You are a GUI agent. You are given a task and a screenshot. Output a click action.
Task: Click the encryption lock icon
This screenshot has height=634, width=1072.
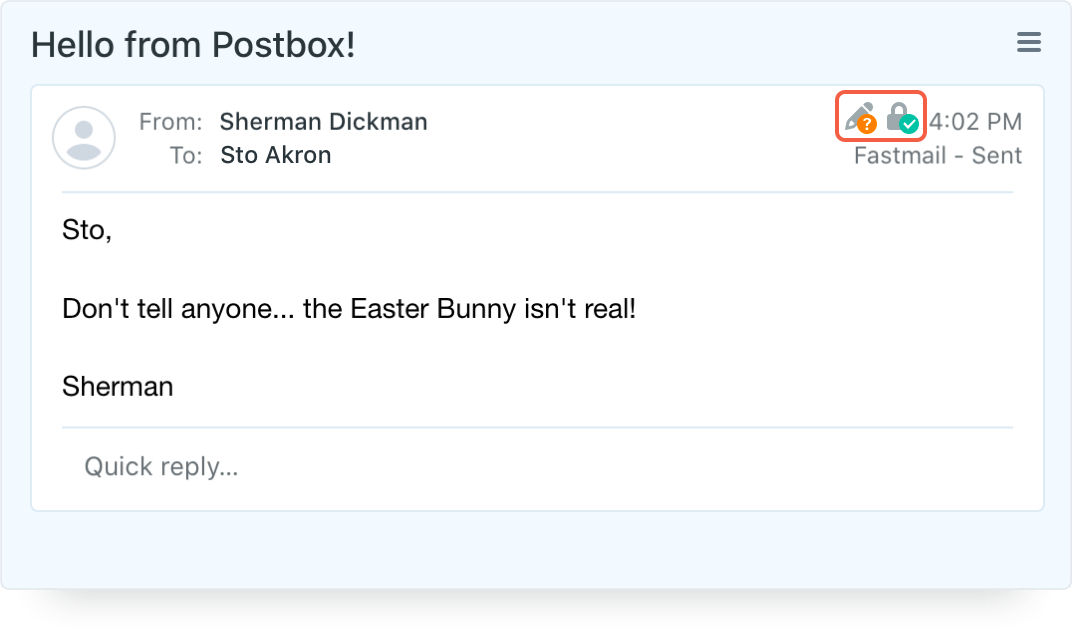(x=898, y=115)
